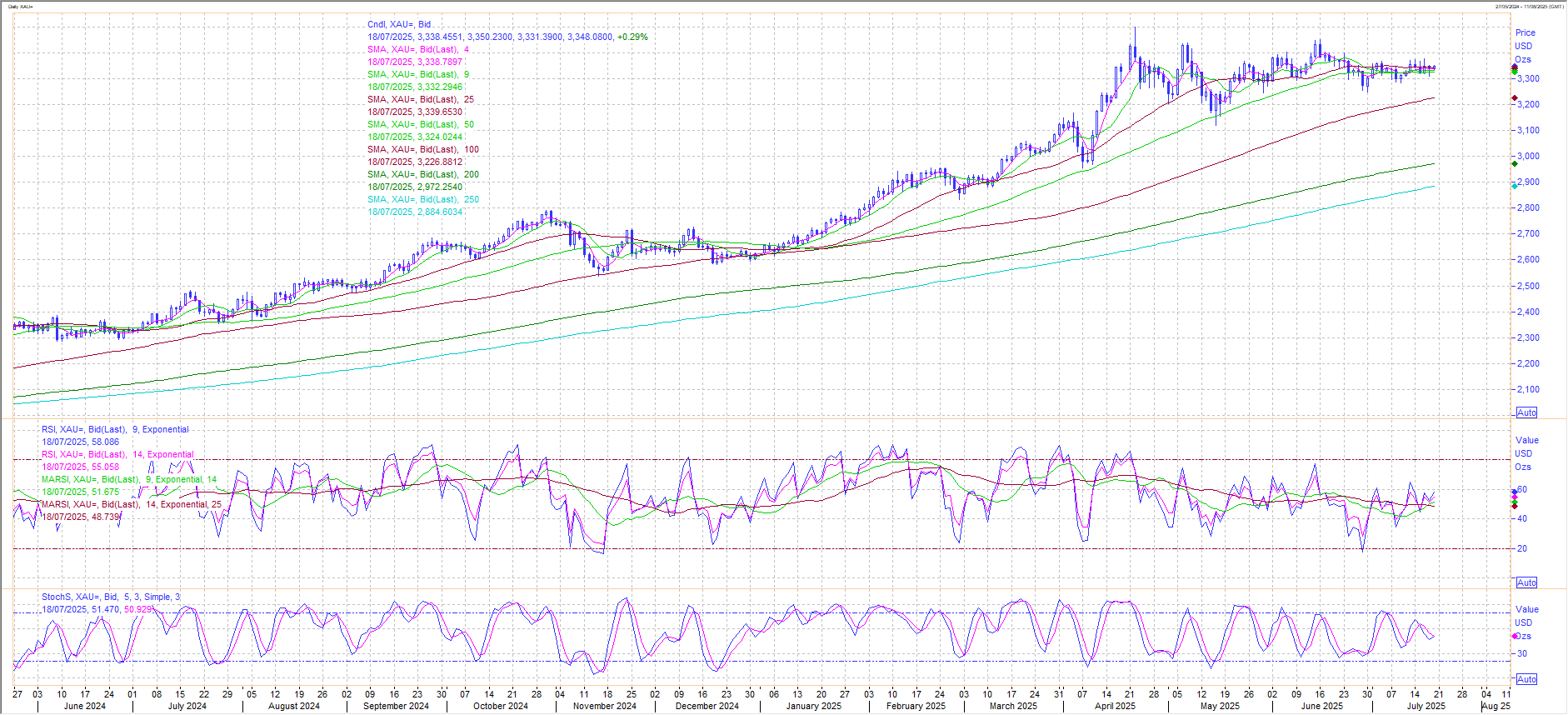Image resolution: width=1568 pixels, height=715 pixels.
Task: Click the 'January 2025' time axis label
Action: (x=814, y=706)
